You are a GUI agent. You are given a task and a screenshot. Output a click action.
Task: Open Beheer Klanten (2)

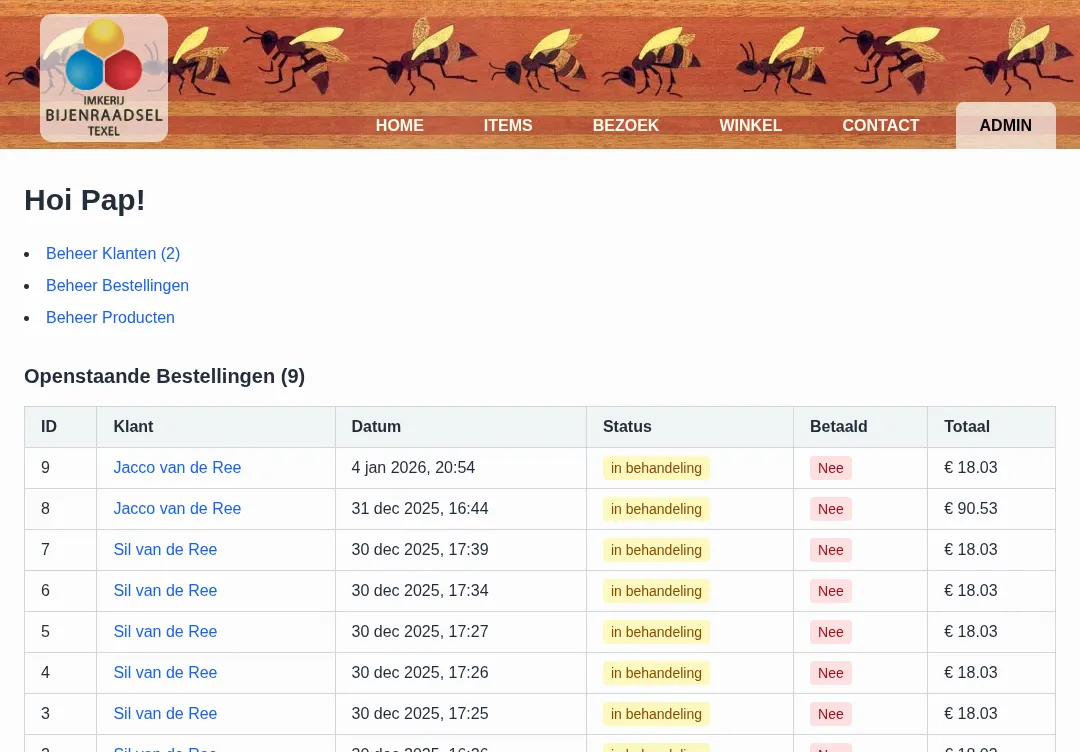[x=113, y=253]
